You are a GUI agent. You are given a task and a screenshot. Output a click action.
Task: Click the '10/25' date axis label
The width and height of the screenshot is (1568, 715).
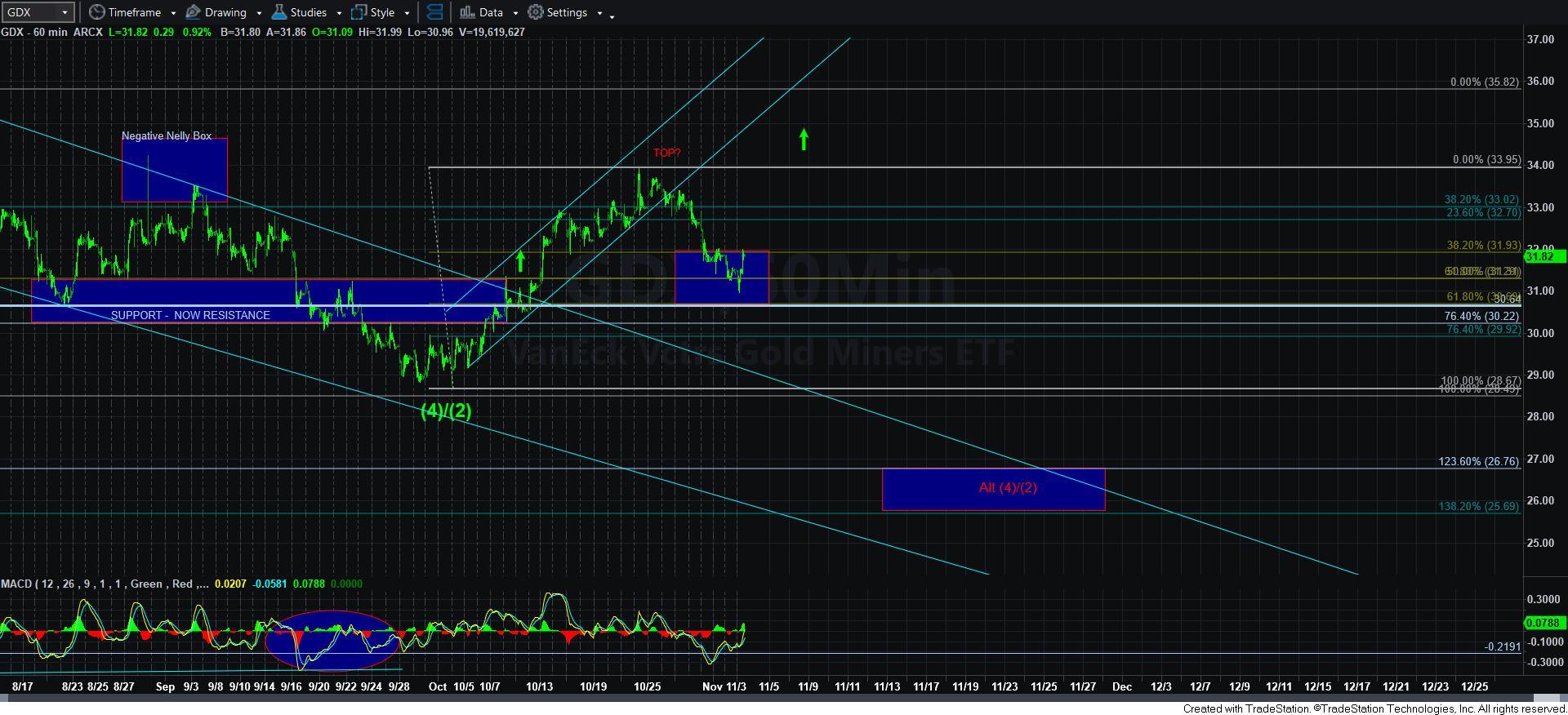(x=648, y=686)
